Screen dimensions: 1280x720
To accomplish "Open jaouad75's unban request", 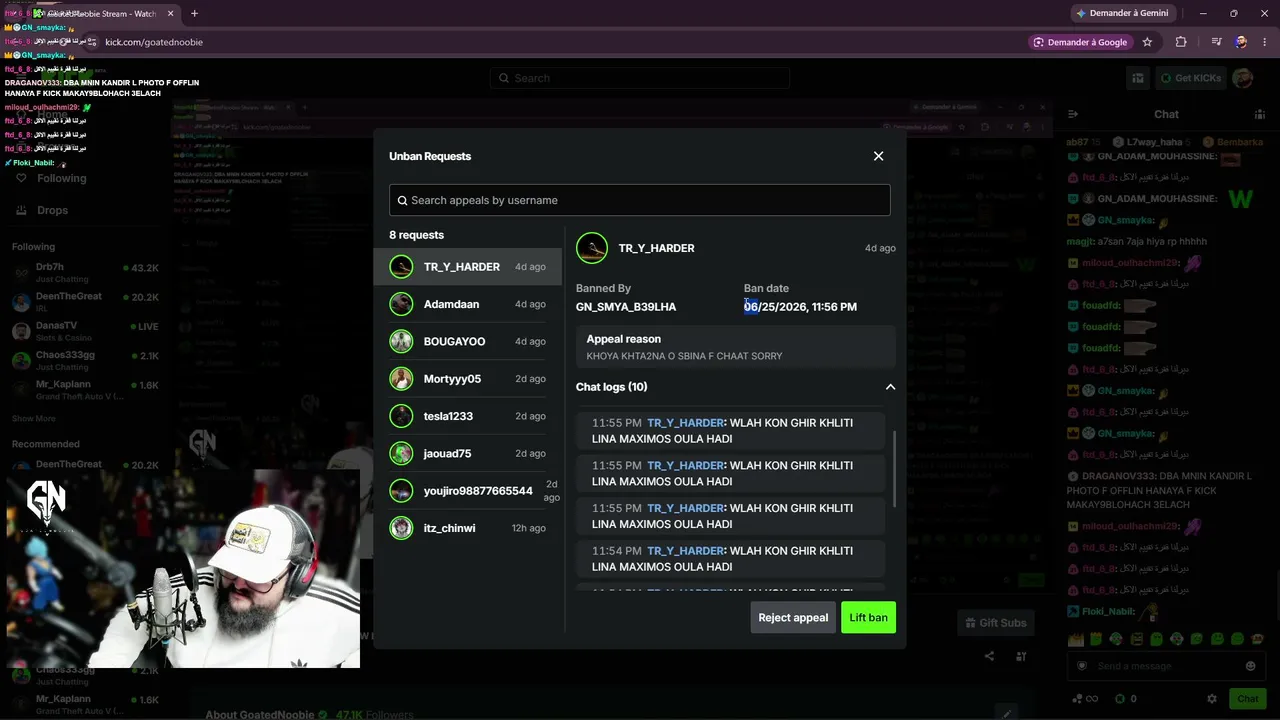I will click(468, 453).
